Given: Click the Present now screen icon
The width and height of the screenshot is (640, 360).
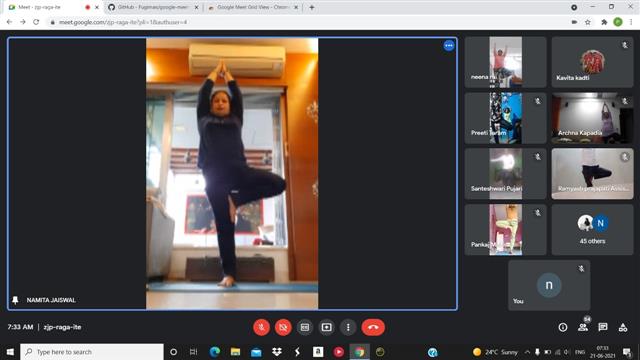Looking at the screenshot, I should coord(327,327).
